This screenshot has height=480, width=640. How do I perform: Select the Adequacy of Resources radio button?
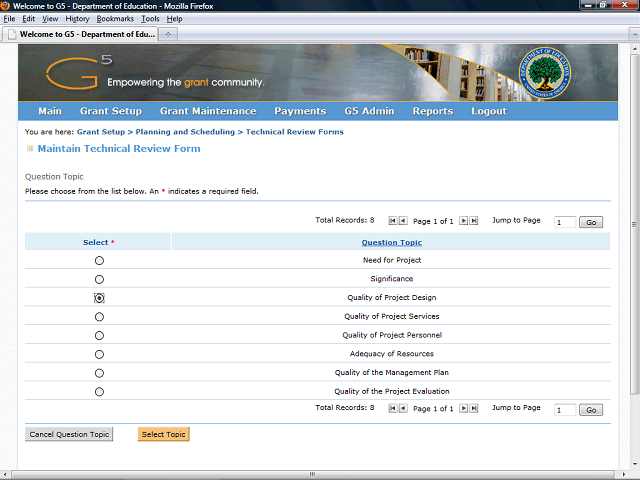pyautogui.click(x=99, y=354)
